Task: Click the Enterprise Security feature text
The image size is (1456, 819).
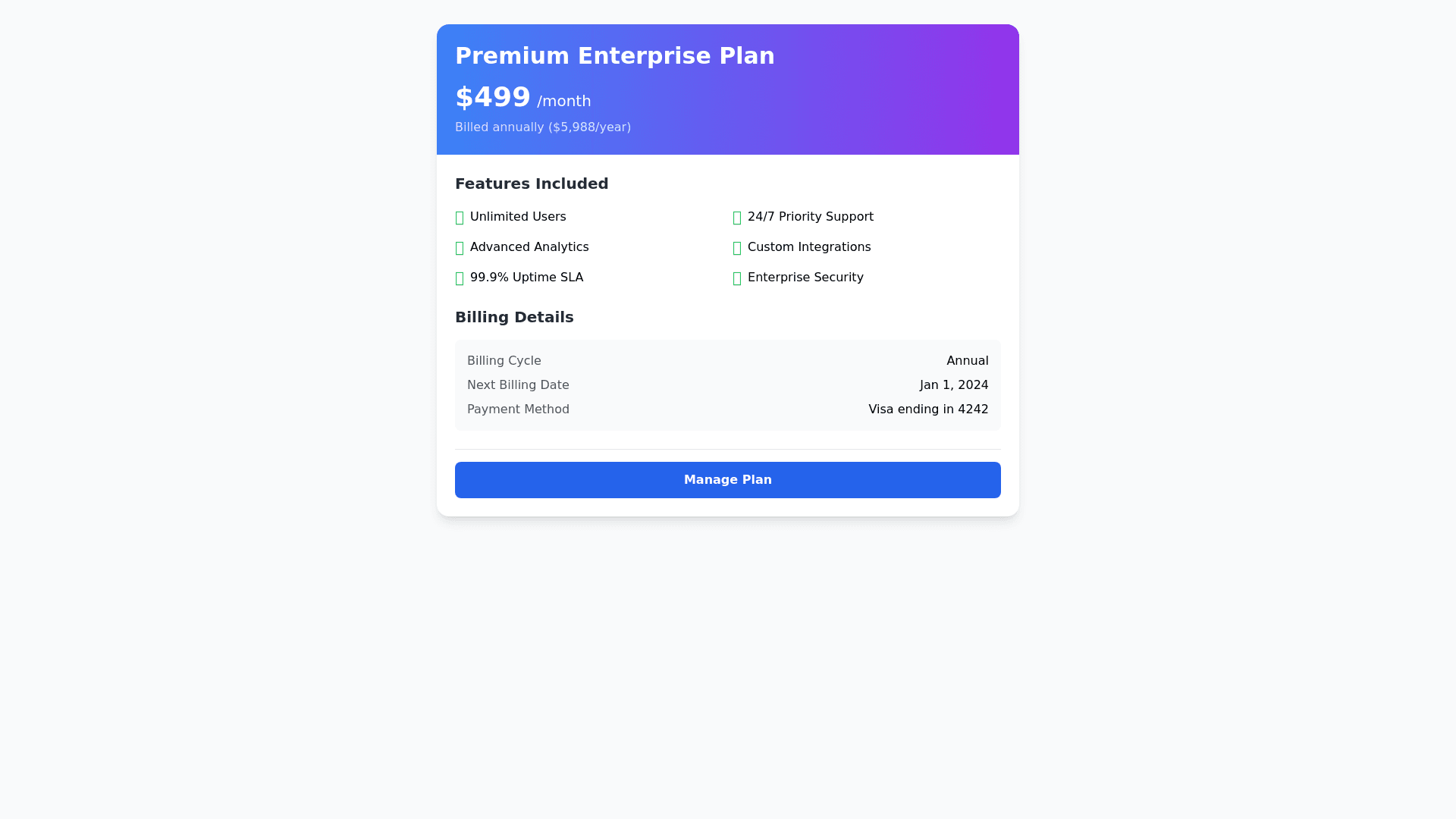Action: [805, 278]
